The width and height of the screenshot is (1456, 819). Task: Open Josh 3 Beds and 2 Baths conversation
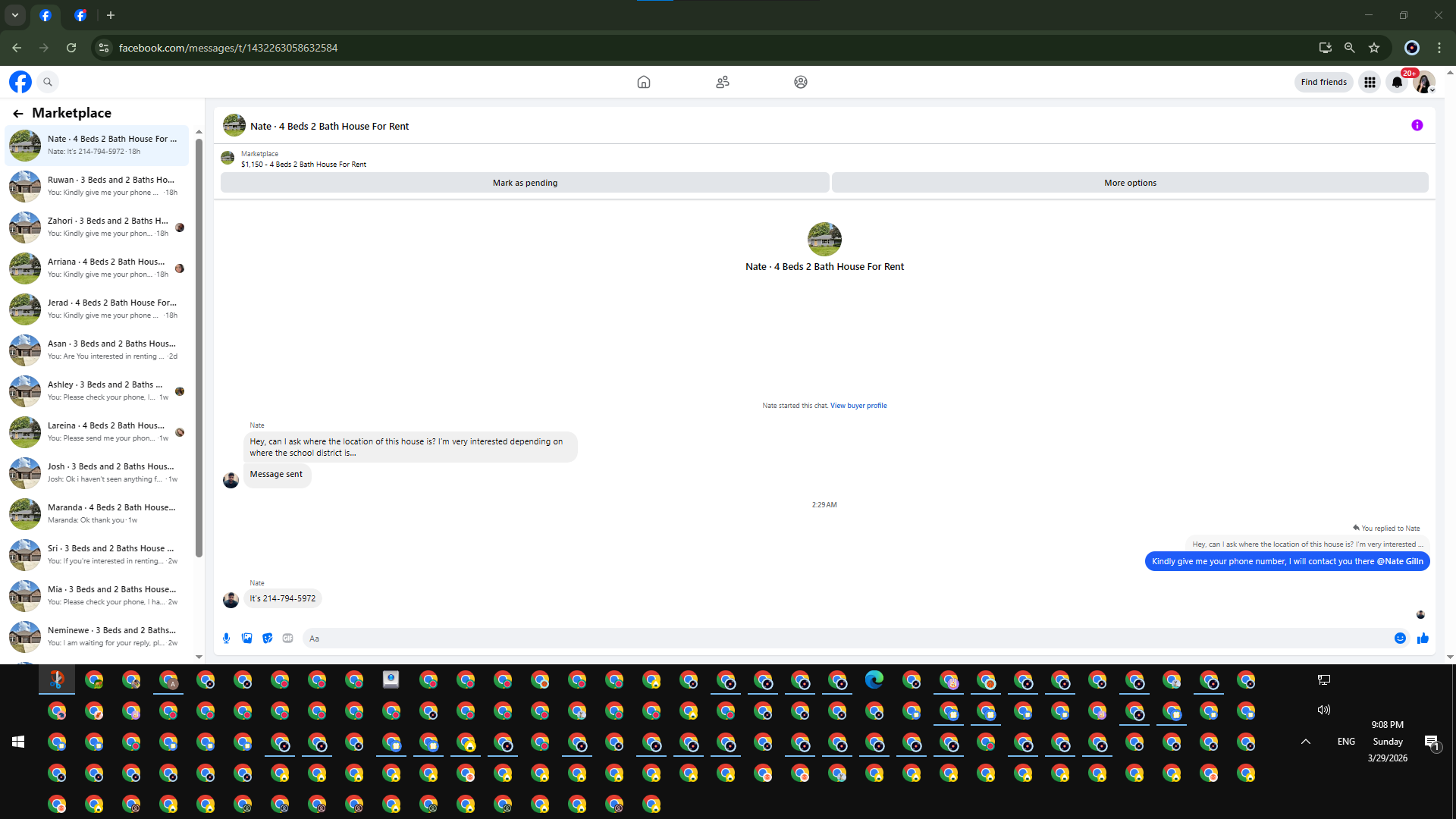(x=97, y=473)
